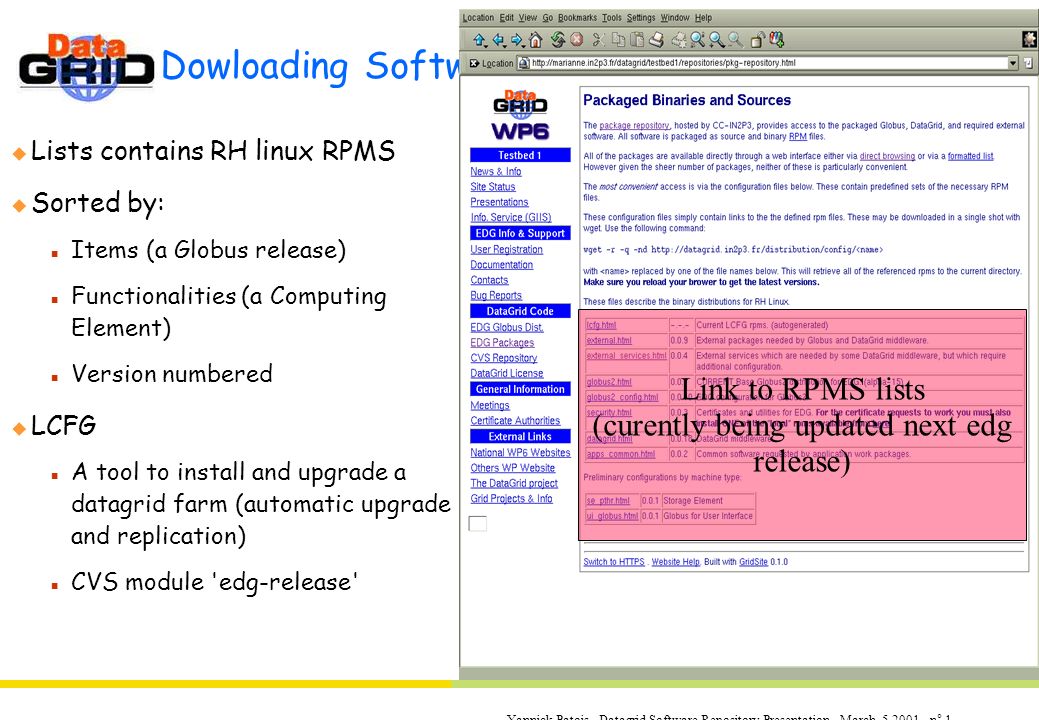Viewport: 1039px width, 720px height.
Task: Click the Go button beside location dropdown
Action: coord(1027,63)
